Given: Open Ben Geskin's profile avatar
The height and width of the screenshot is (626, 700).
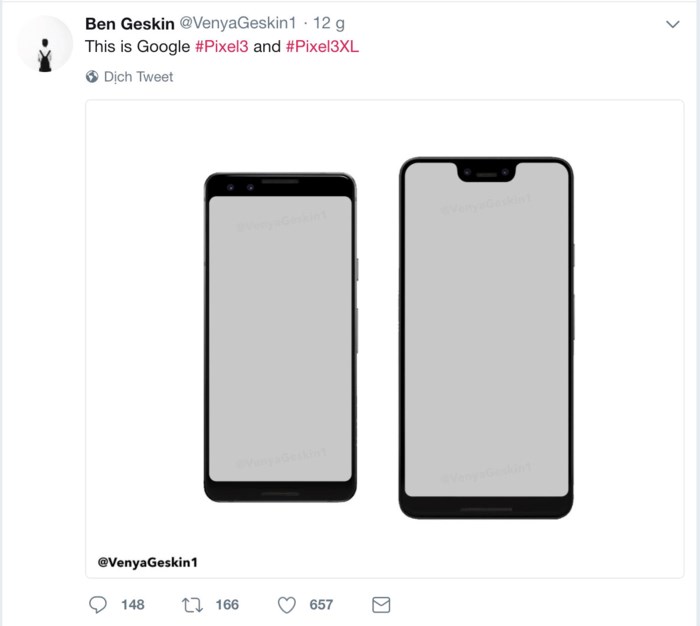Looking at the screenshot, I should click(45, 44).
